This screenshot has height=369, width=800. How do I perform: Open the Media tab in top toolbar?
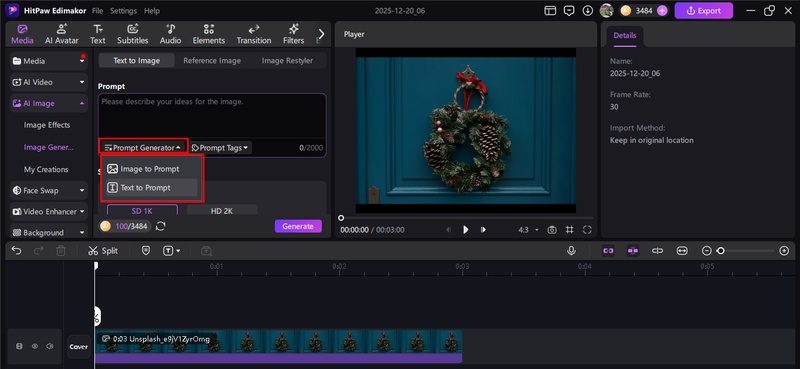coord(22,34)
